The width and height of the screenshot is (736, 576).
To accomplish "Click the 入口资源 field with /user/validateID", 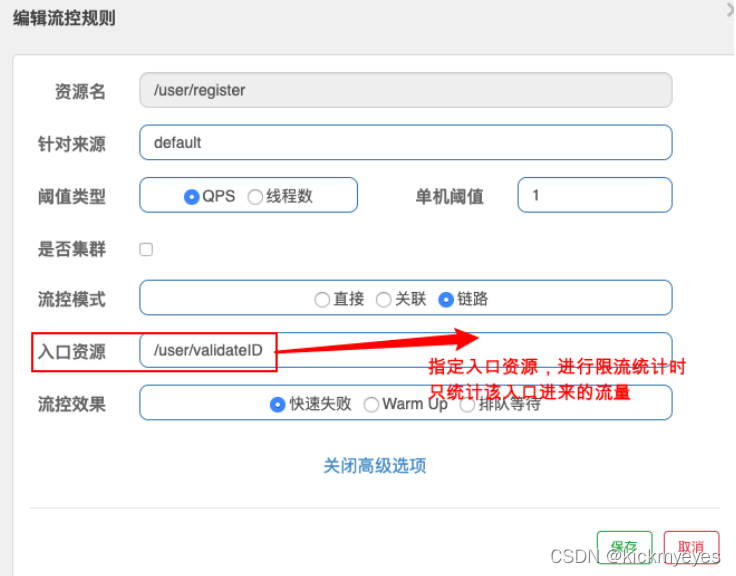I will (x=406, y=350).
